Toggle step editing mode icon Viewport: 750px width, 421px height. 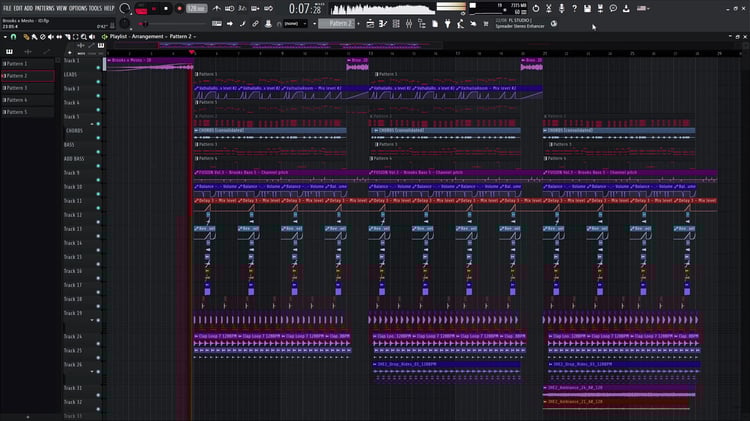pyautogui.click(x=243, y=23)
